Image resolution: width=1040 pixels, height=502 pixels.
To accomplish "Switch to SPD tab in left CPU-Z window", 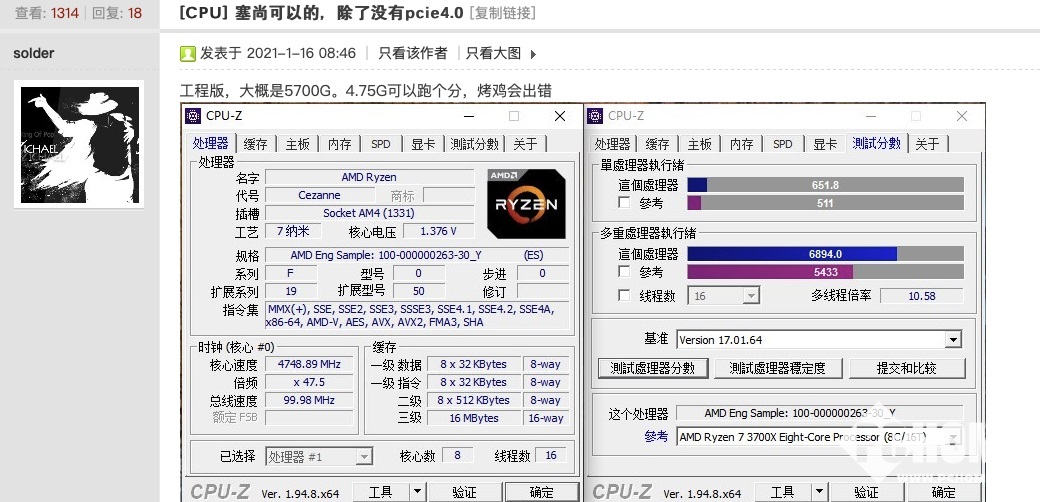I will (381, 144).
